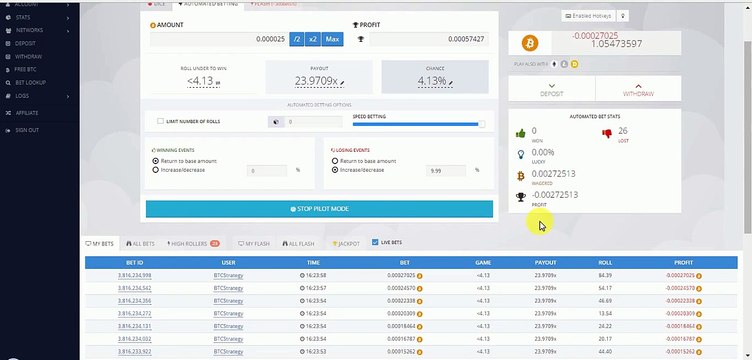Screen dimensions: 752x360
Task: Select Winning Events Return to base amount
Action: click(155, 161)
